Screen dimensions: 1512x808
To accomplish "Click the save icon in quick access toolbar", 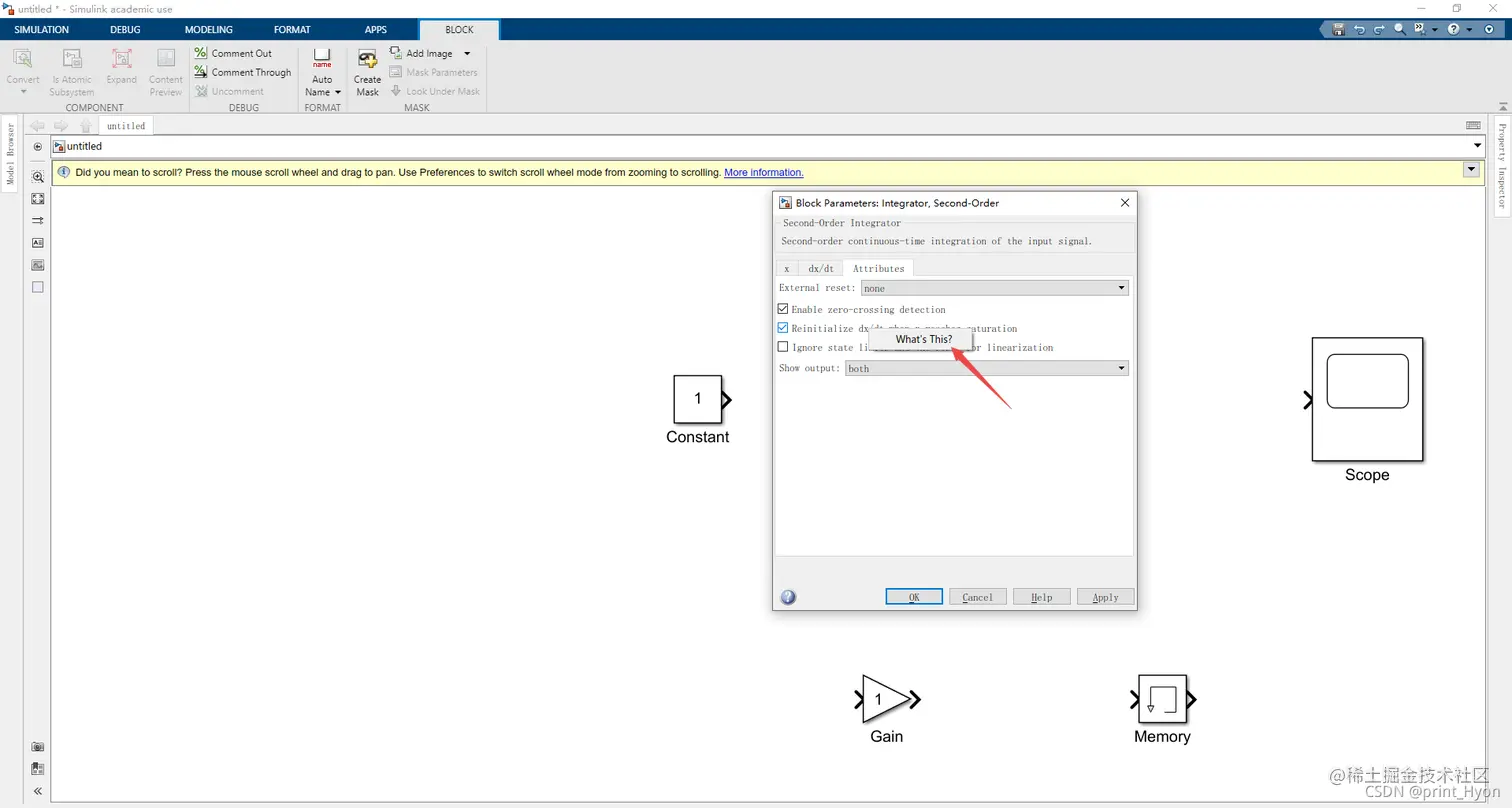I will (x=1338, y=30).
